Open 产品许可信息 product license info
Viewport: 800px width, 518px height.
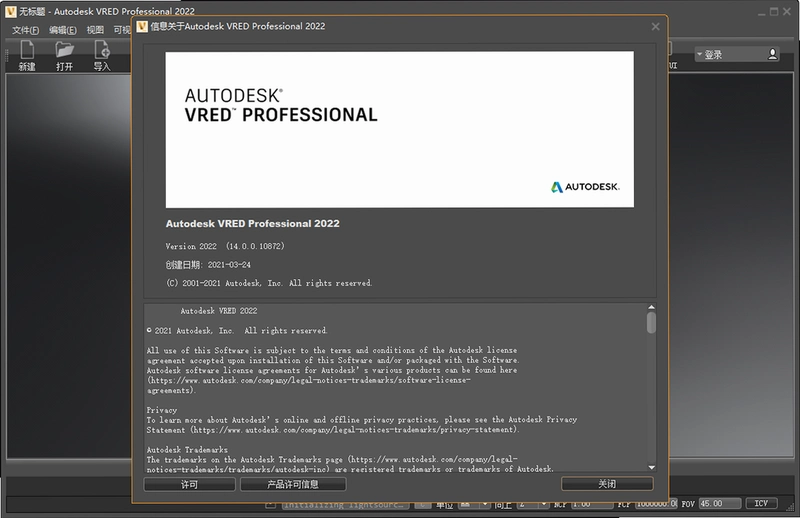coord(293,484)
